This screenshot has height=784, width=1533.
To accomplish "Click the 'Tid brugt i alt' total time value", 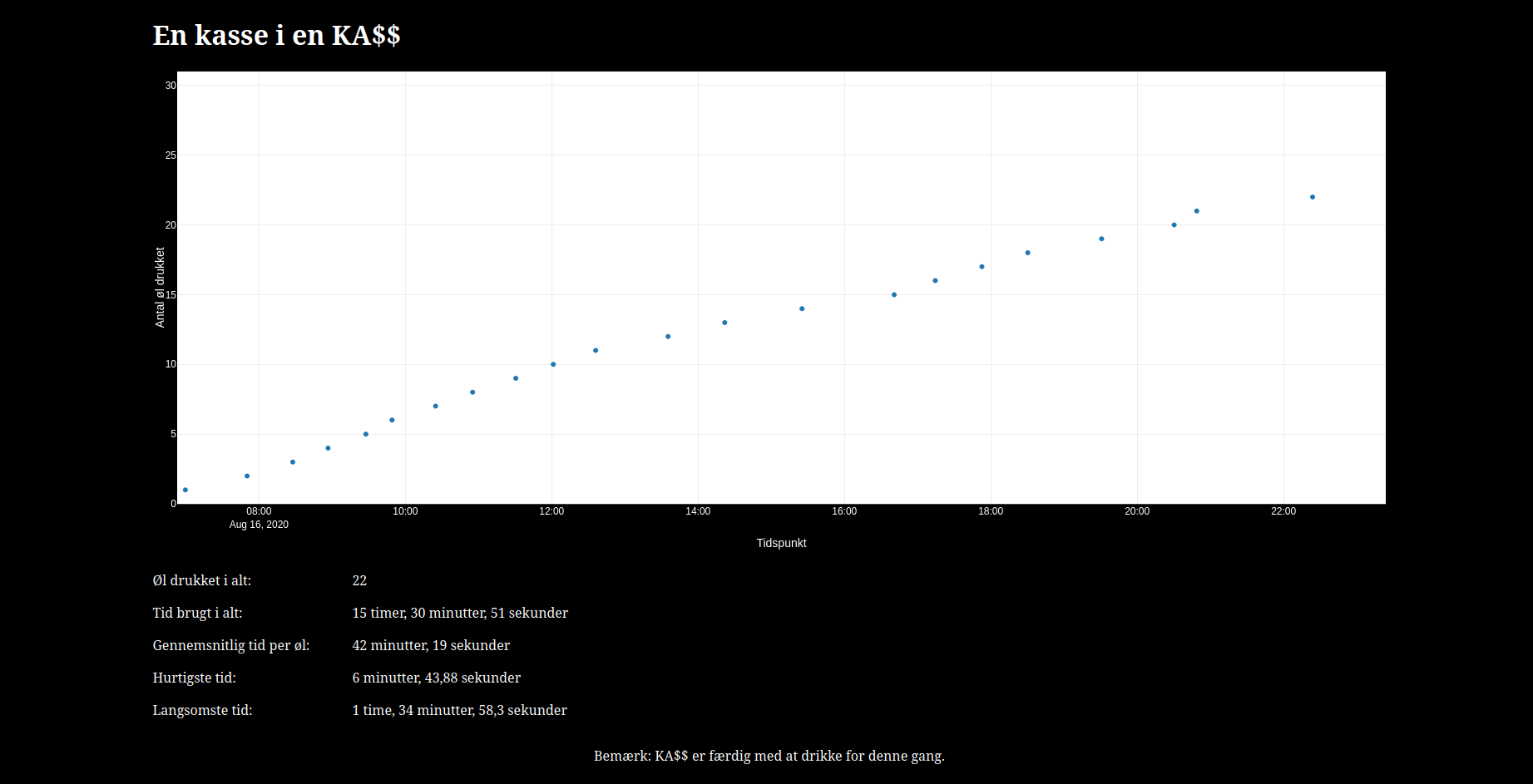I will pos(460,613).
